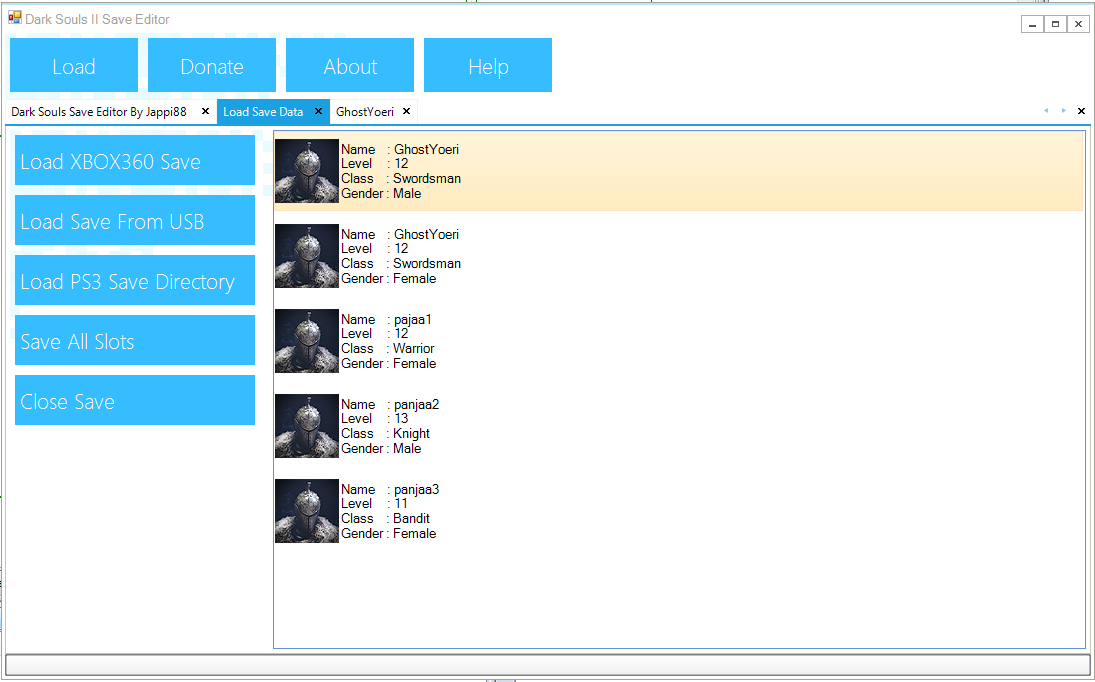1095x682 pixels.
Task: Close the tab strip with the far-right X
Action: (1082, 111)
